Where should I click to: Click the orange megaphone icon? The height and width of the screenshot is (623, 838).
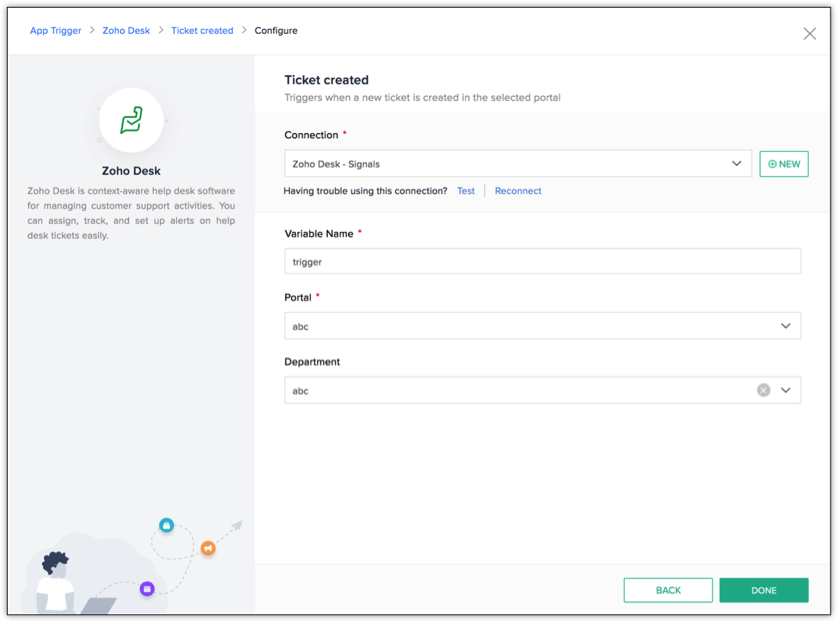(208, 548)
